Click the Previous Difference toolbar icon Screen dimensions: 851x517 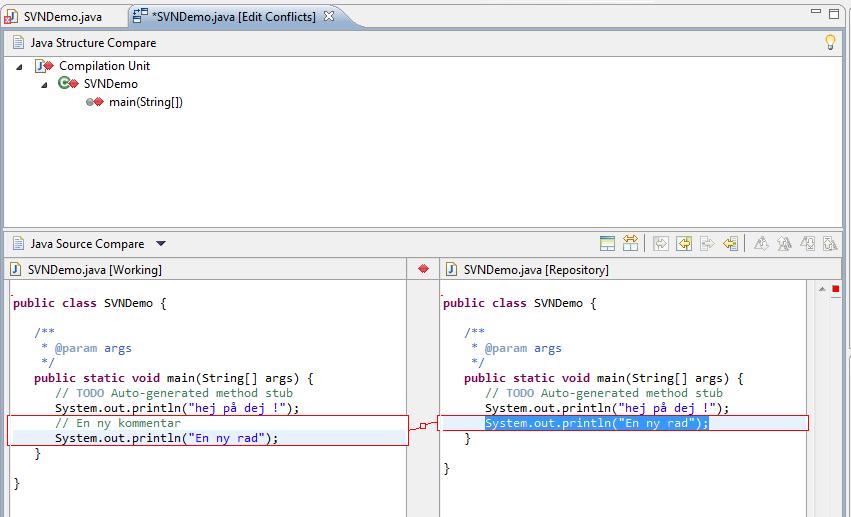784,244
